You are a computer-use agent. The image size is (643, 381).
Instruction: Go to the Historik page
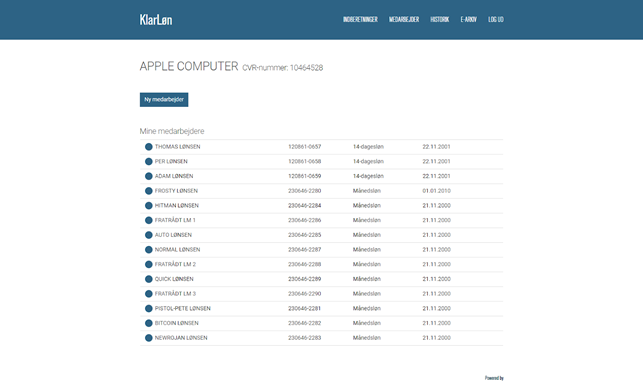click(x=440, y=19)
